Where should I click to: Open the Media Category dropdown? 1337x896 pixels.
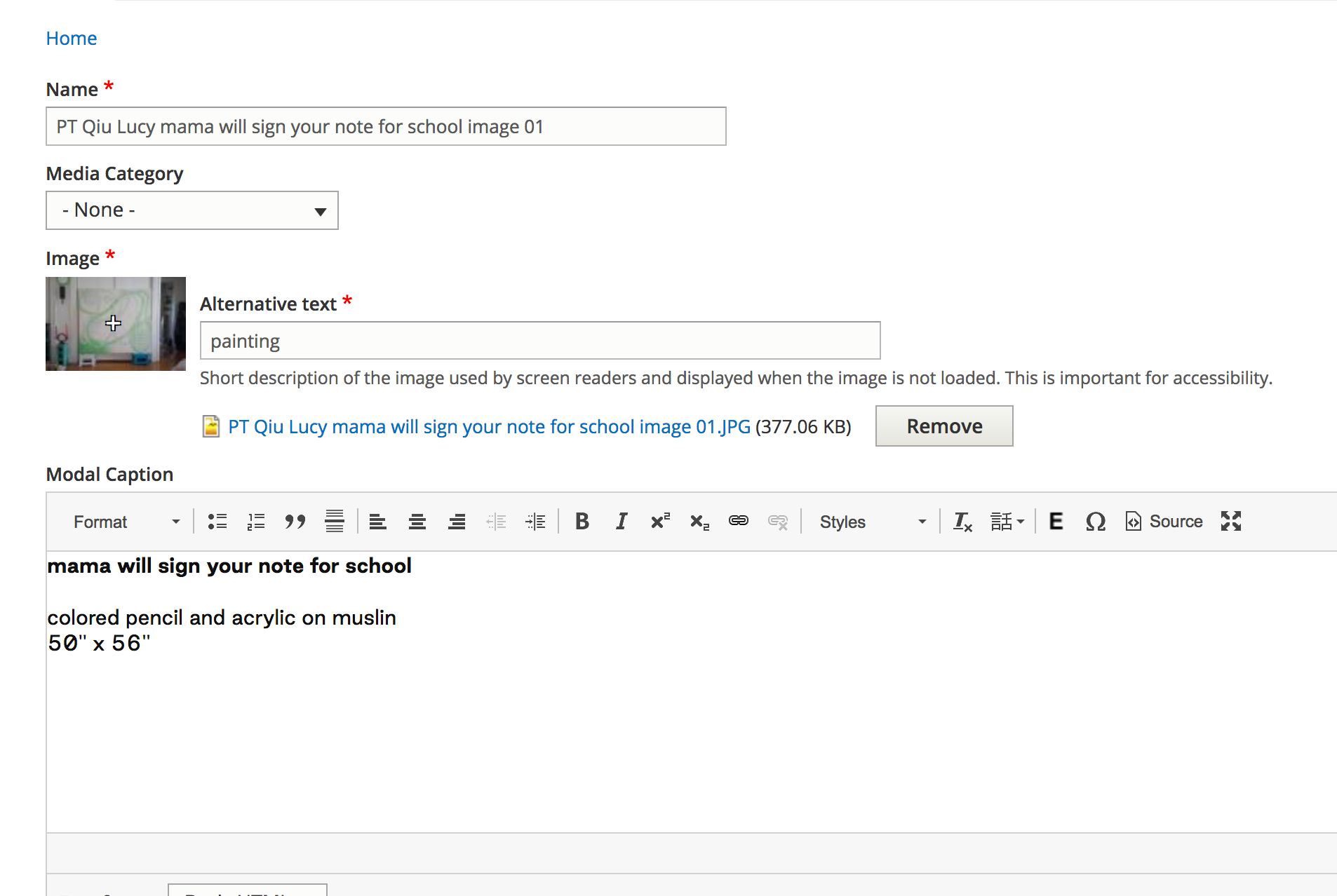click(x=192, y=210)
